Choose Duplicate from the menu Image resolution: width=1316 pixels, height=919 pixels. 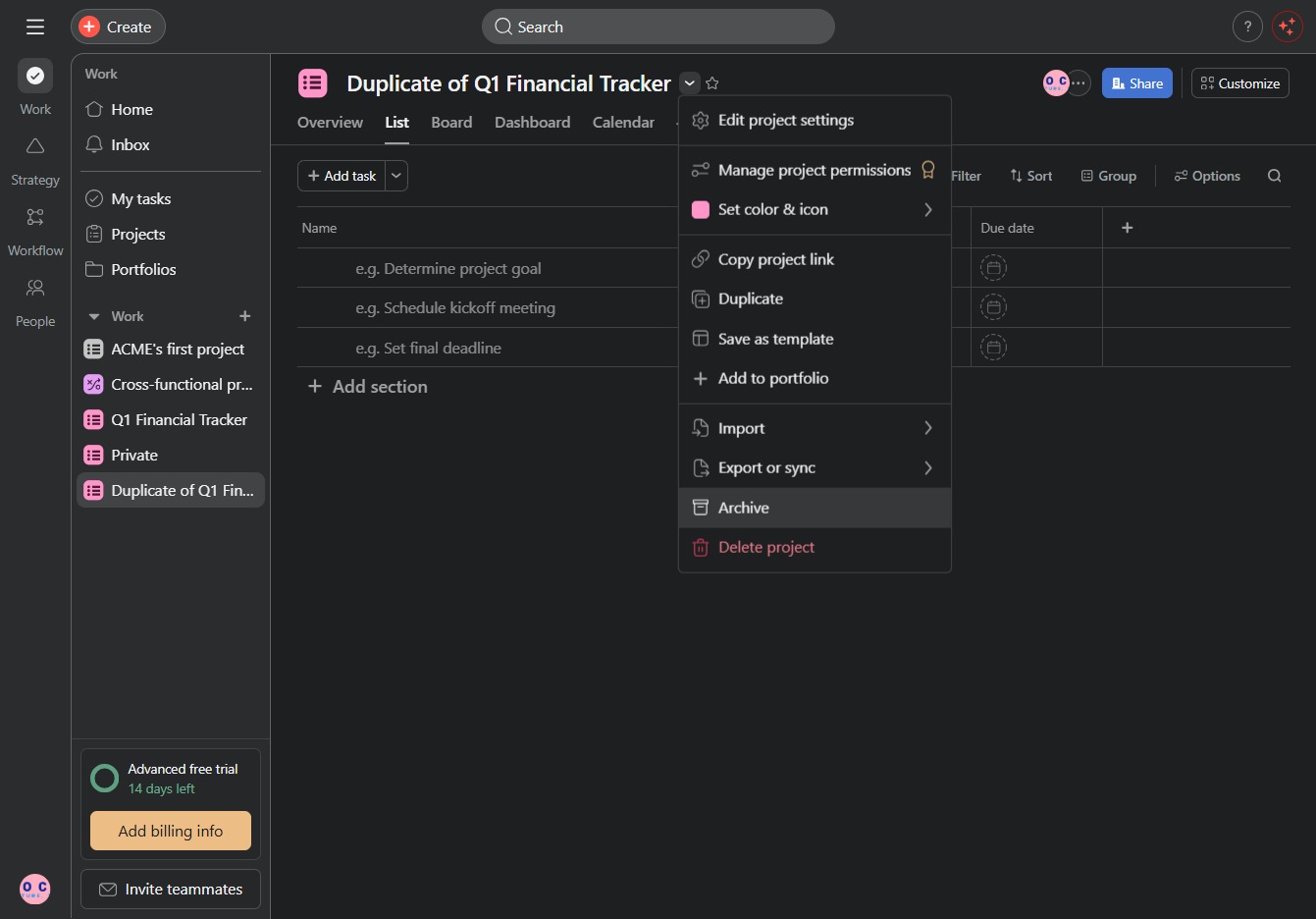coord(815,298)
